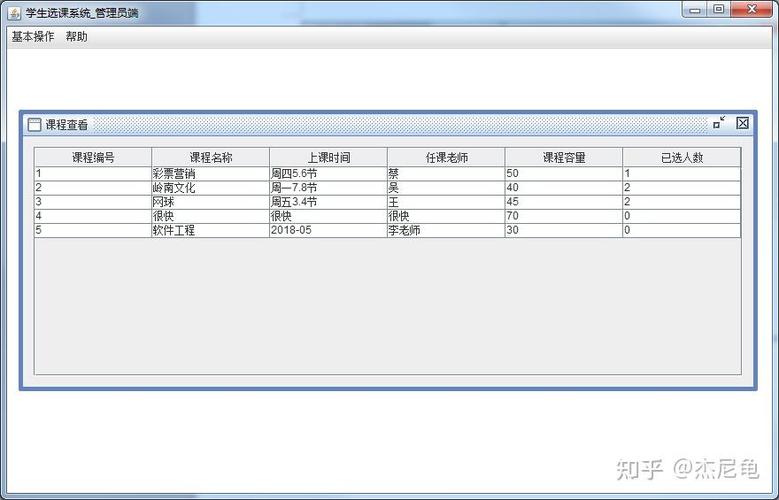
Task: Select the capacity cell 70
Action: pos(564,216)
